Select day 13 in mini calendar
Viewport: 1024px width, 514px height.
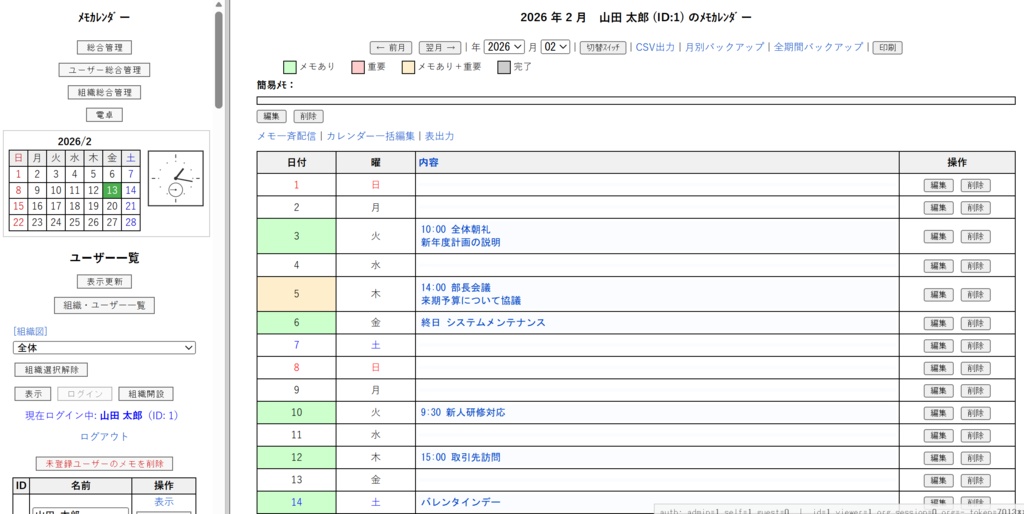pos(112,190)
